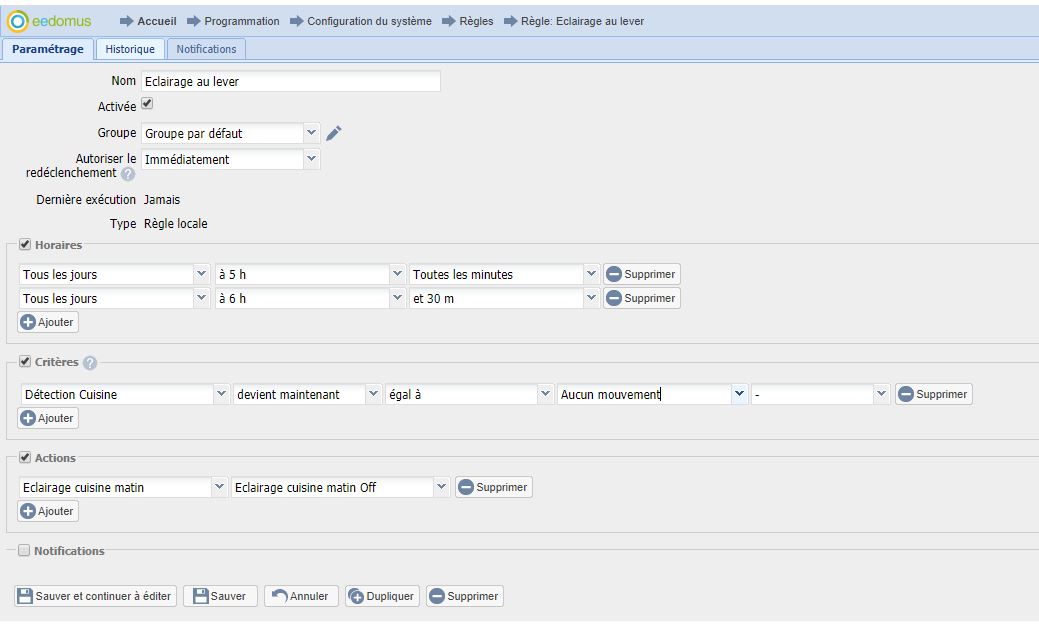Click the Dupliquer button
The width and height of the screenshot is (1039, 638).
pyautogui.click(x=382, y=596)
